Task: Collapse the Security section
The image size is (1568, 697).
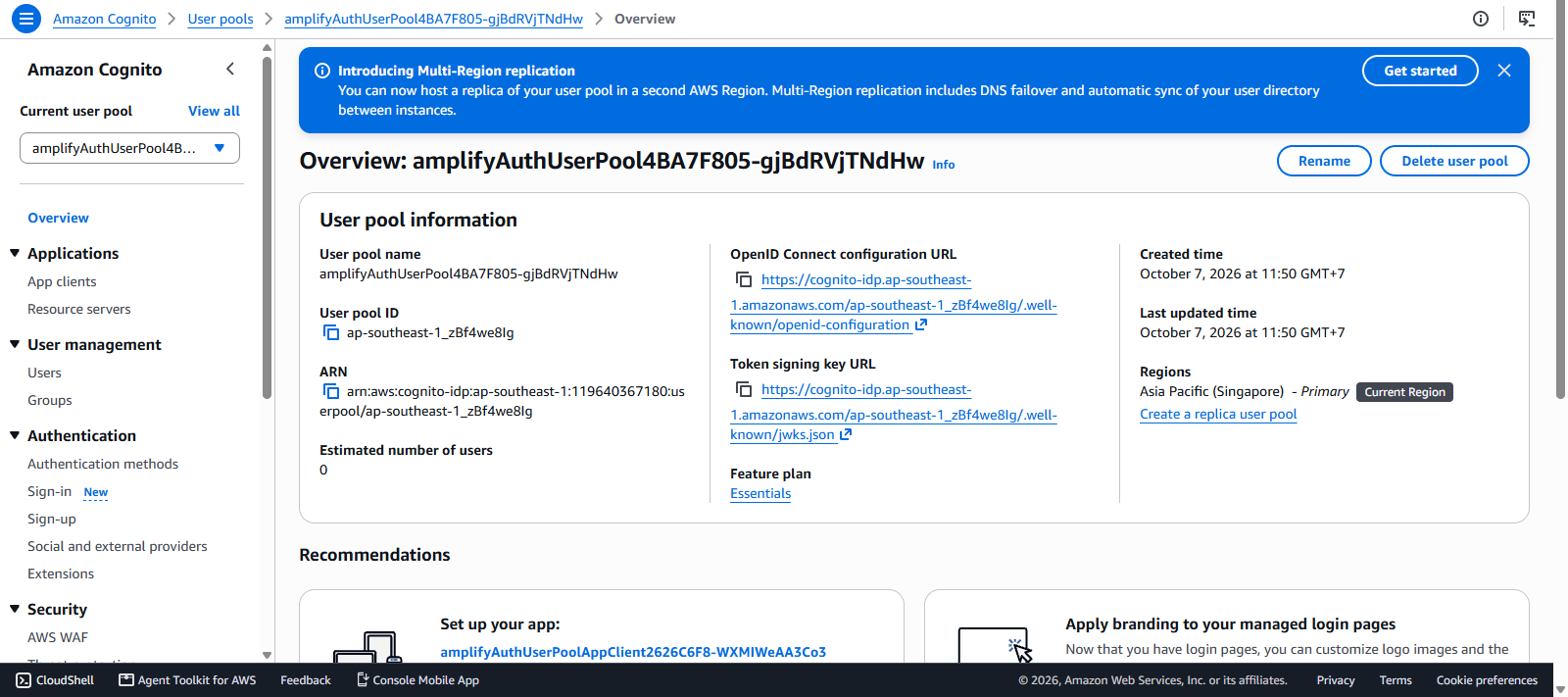Action: (15, 609)
